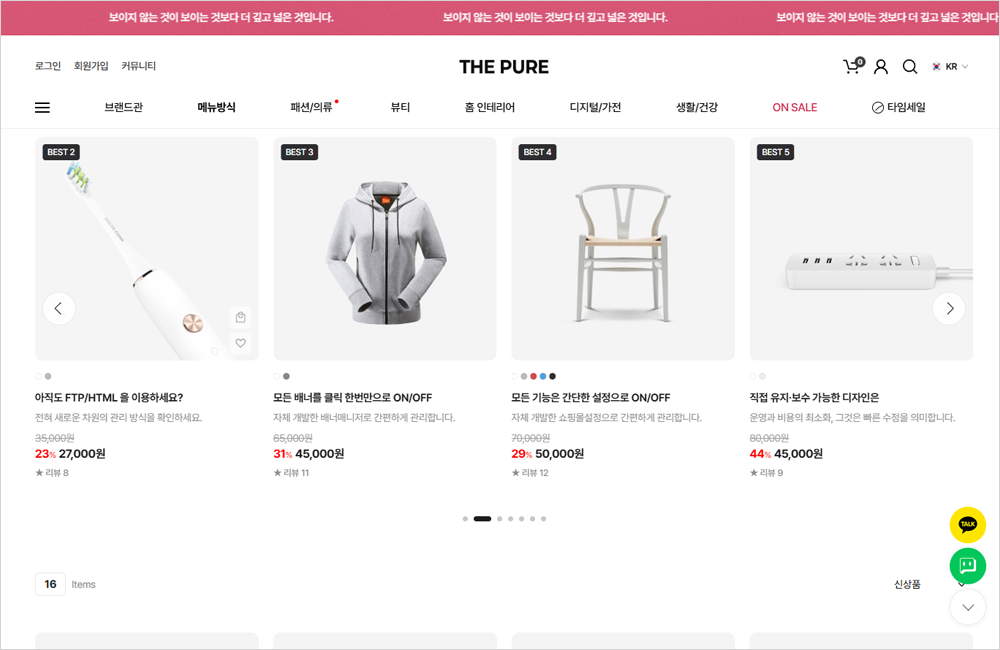Open the hamburger menu icon
1000x650 pixels.
pos(42,107)
